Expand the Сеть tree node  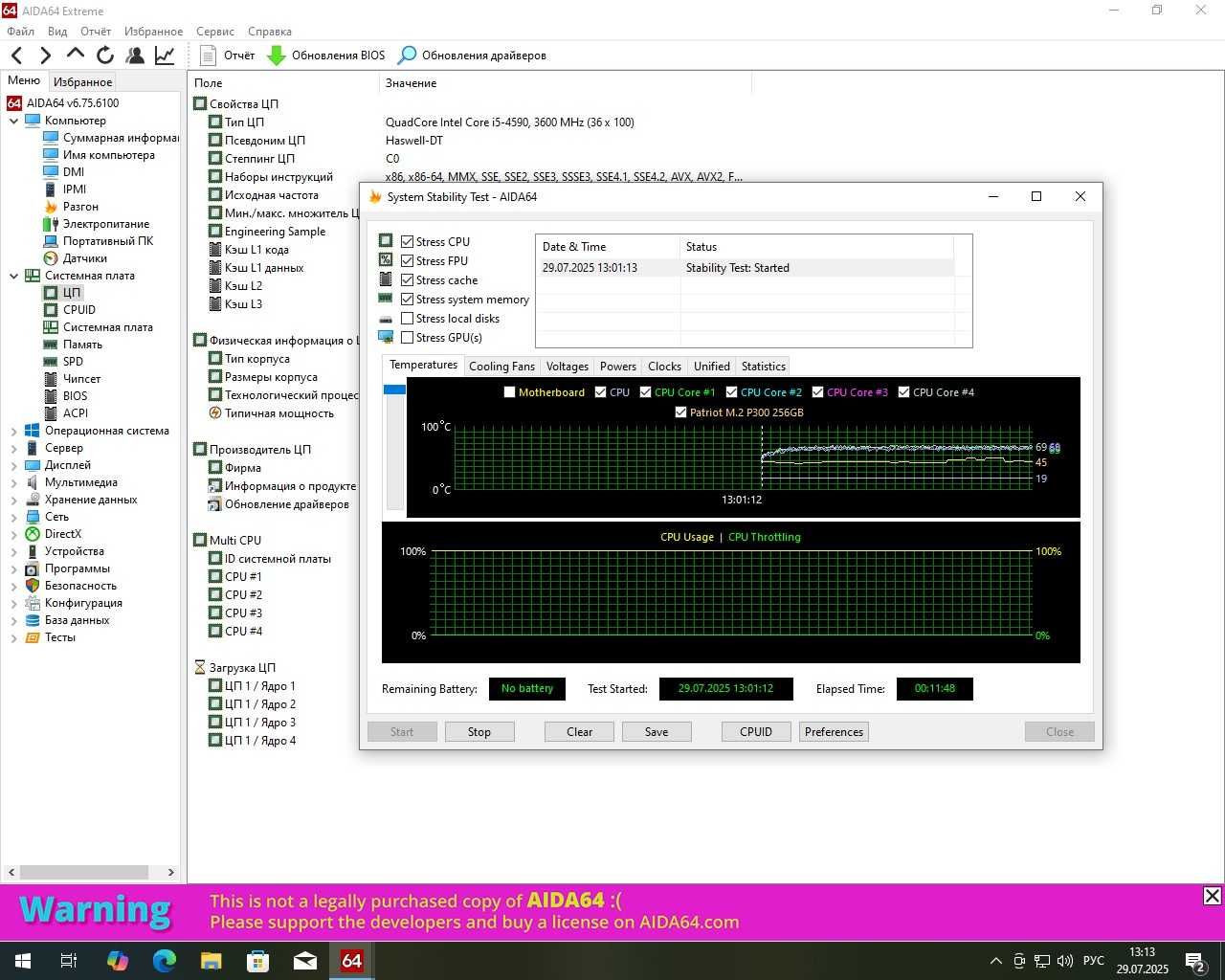click(13, 517)
